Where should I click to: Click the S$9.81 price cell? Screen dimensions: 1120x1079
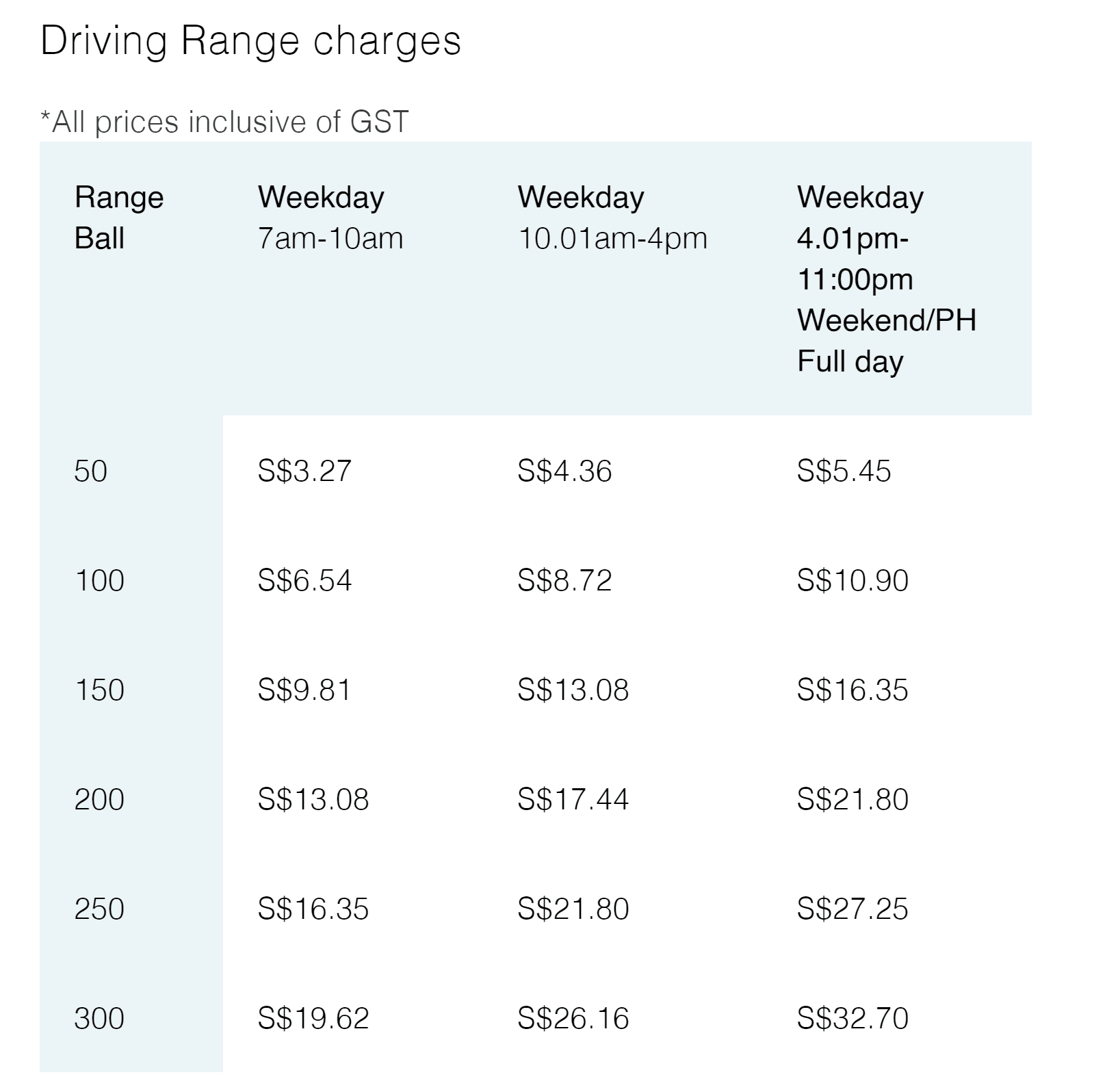tap(304, 690)
